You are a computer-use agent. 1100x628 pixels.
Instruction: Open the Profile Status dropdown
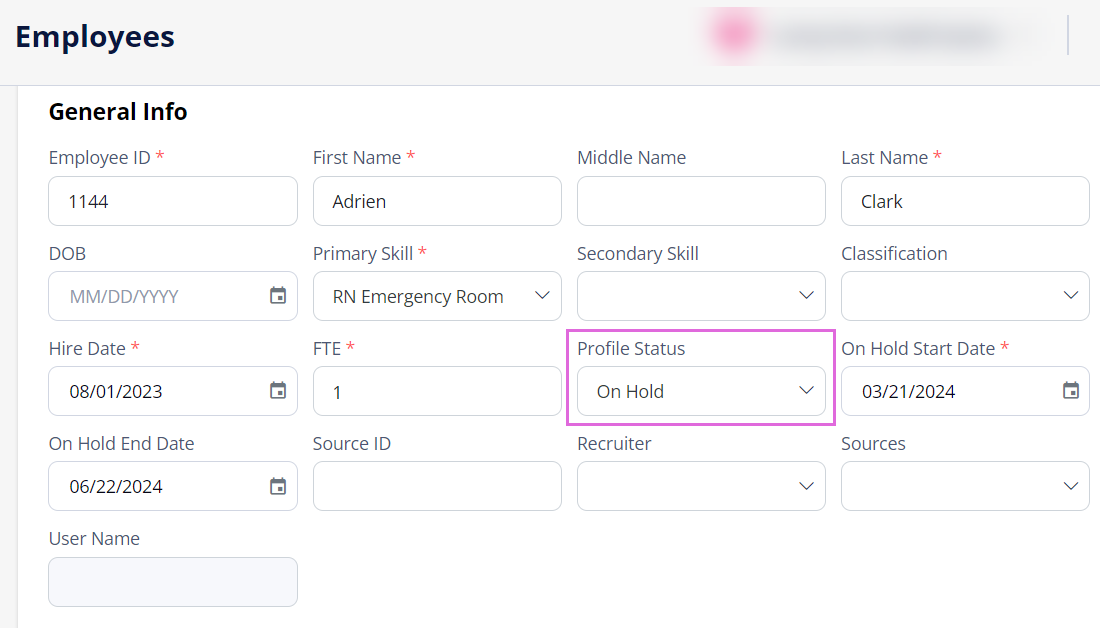pyautogui.click(x=701, y=391)
